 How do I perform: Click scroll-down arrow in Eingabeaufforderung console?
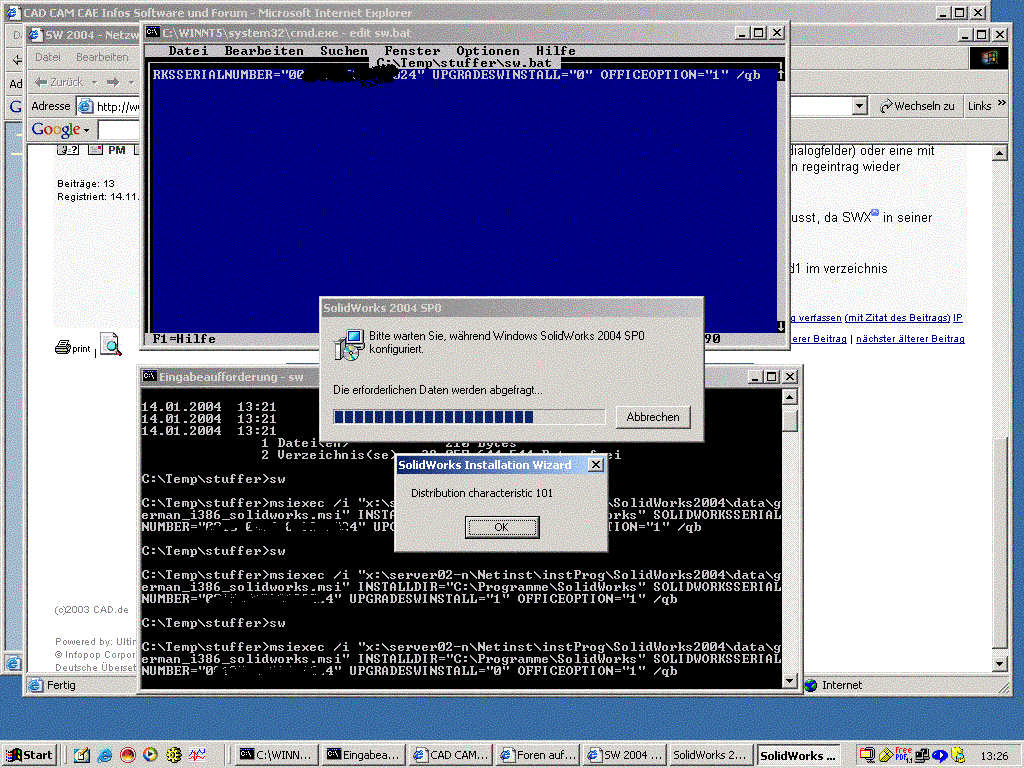[790, 681]
